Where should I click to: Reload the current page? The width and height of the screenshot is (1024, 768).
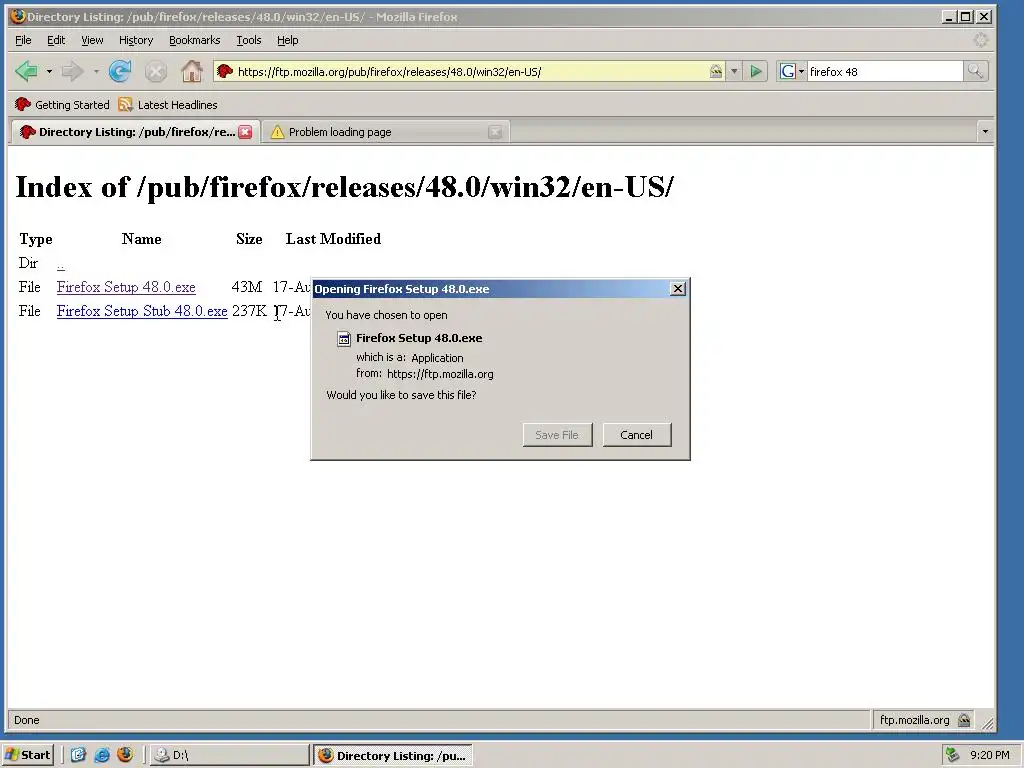pos(120,71)
